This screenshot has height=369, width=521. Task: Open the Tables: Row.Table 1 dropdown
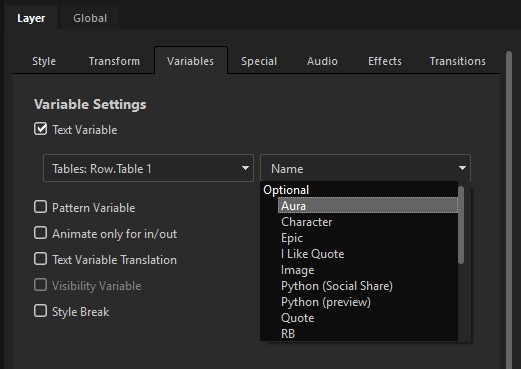tap(148, 168)
